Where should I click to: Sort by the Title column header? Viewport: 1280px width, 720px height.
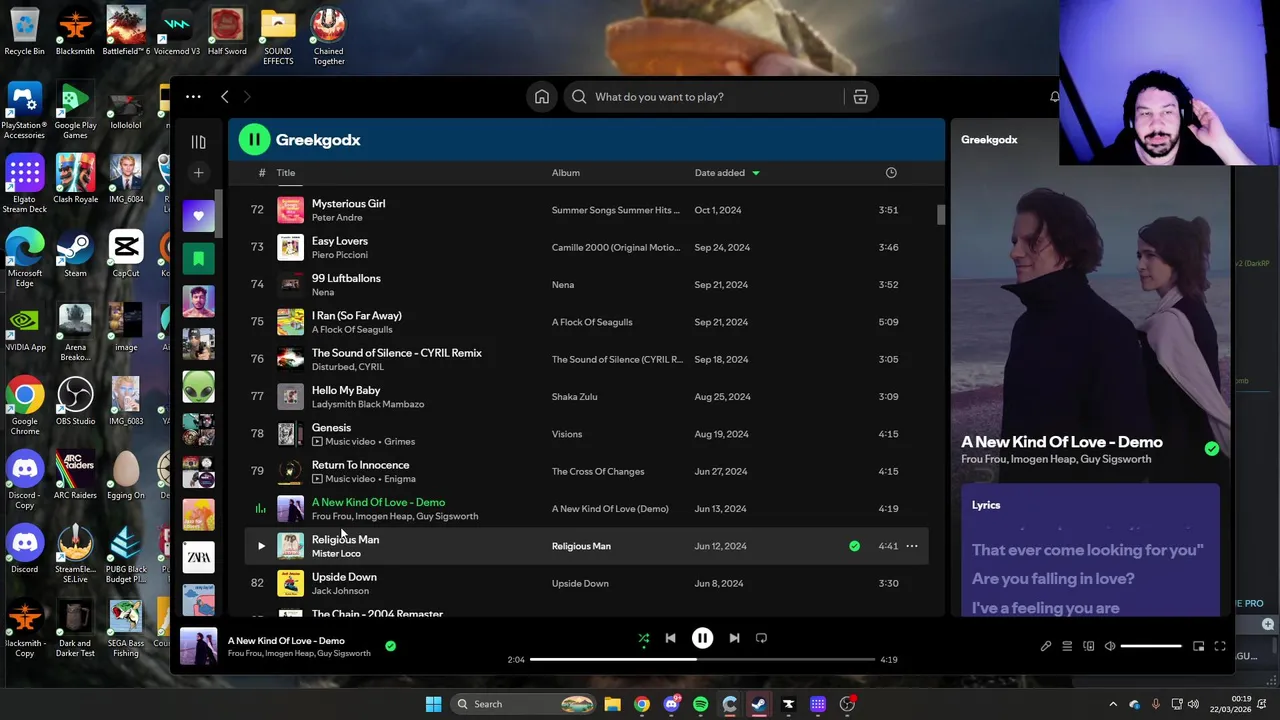point(286,173)
